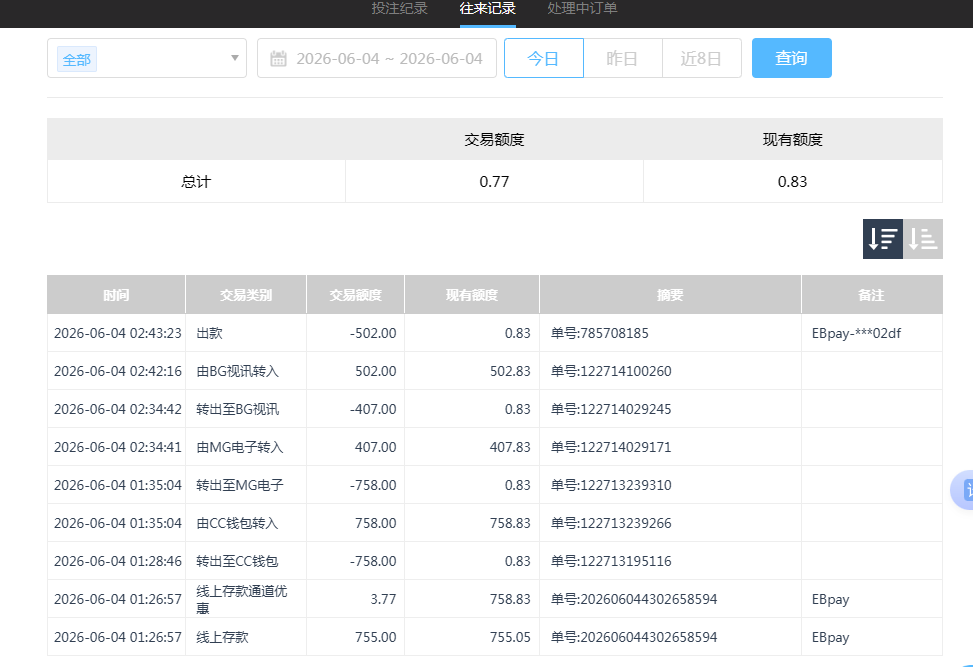Click the 查询 search button

(x=792, y=58)
